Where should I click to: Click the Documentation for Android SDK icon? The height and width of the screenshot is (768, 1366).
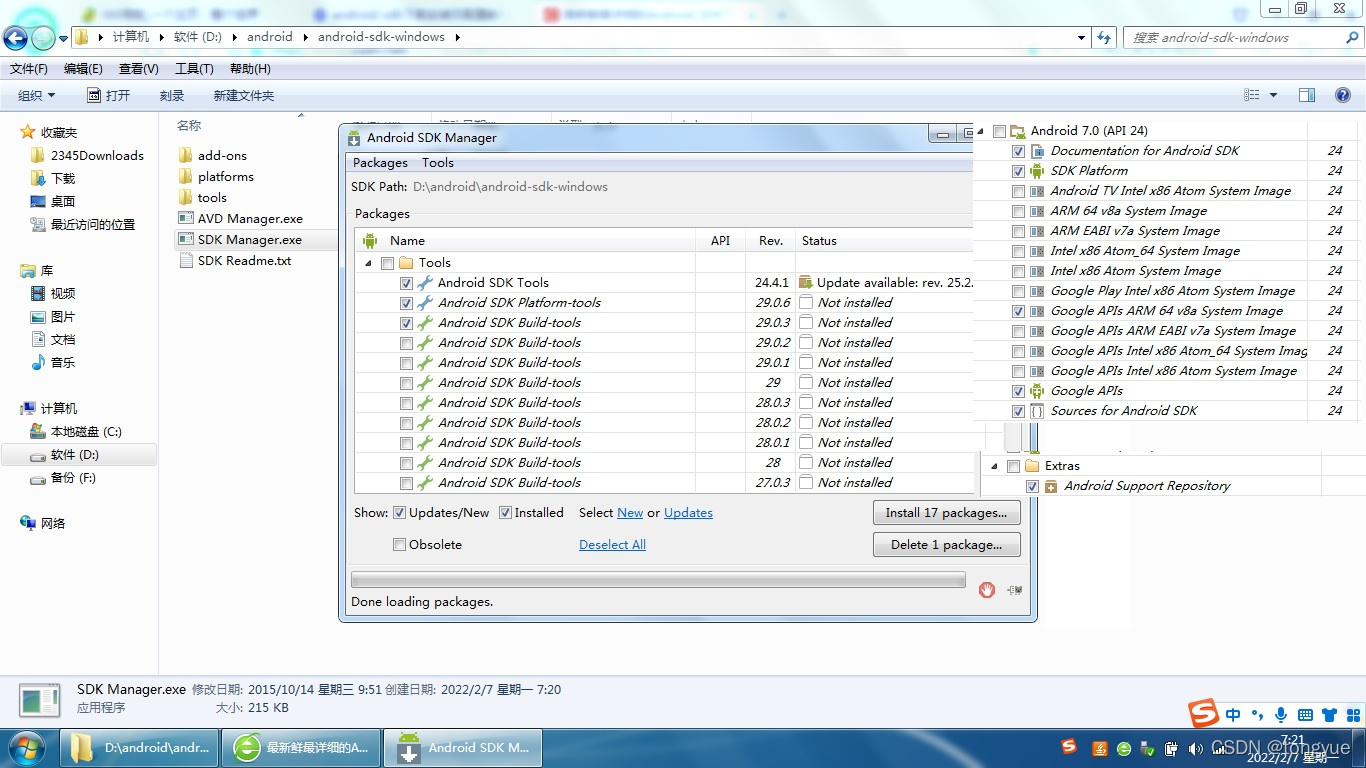click(x=1038, y=150)
